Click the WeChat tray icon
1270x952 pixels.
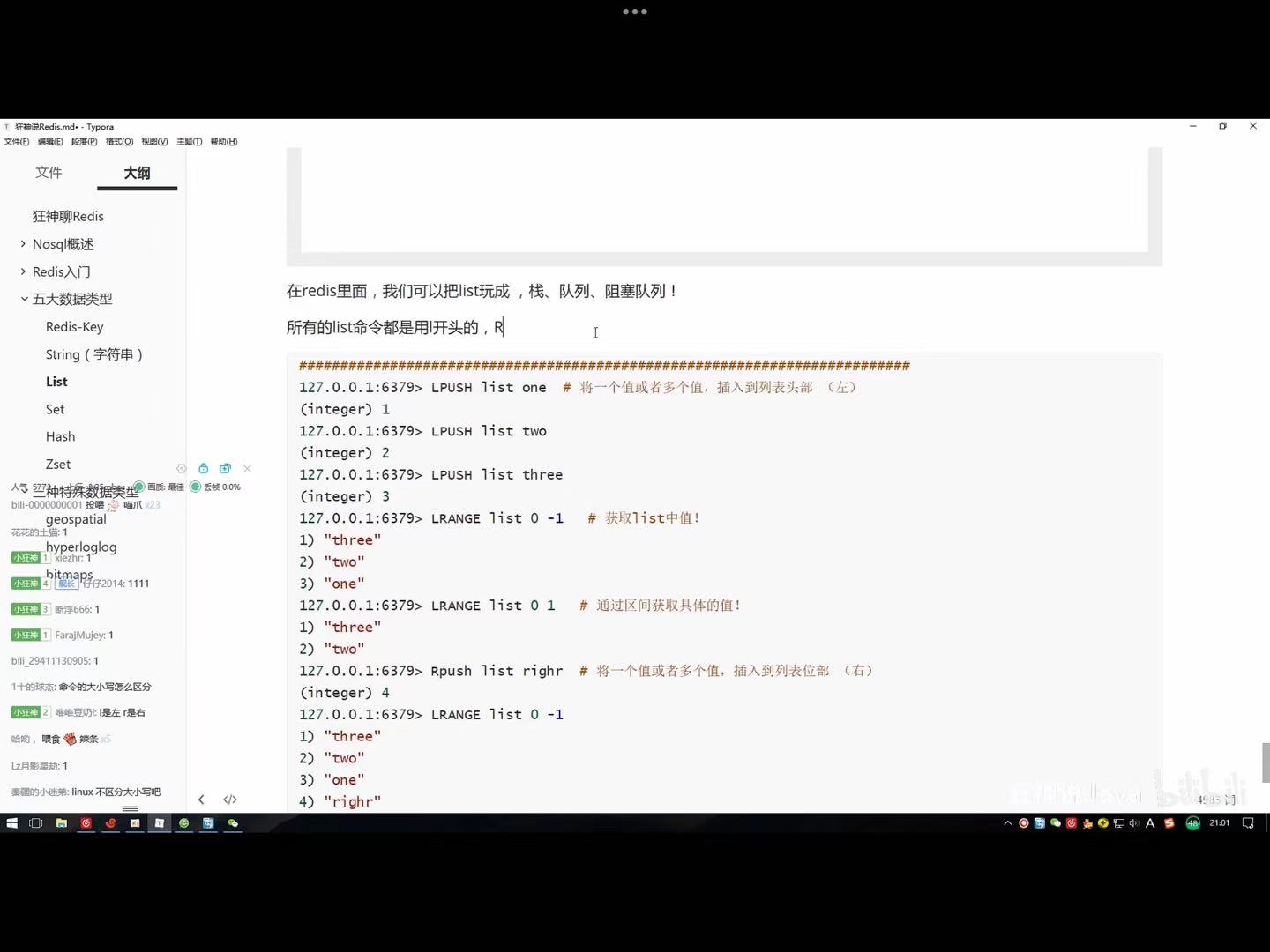pyautogui.click(x=1056, y=823)
